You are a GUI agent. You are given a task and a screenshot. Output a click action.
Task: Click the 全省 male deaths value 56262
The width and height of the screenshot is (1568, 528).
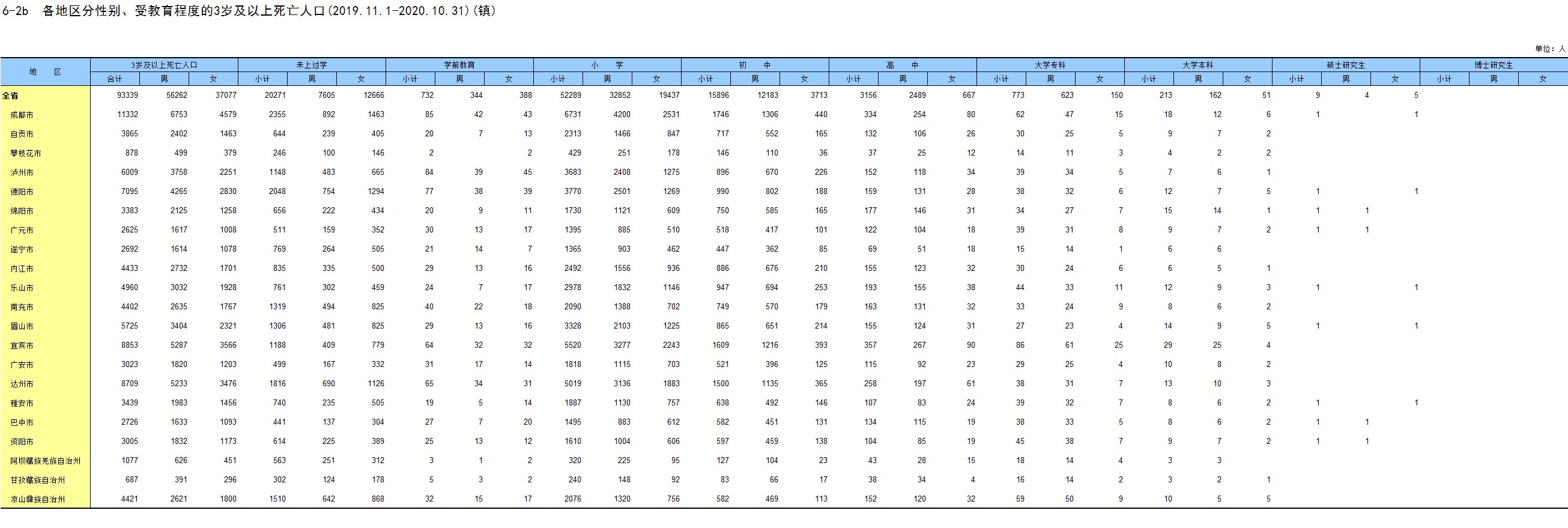[177, 95]
